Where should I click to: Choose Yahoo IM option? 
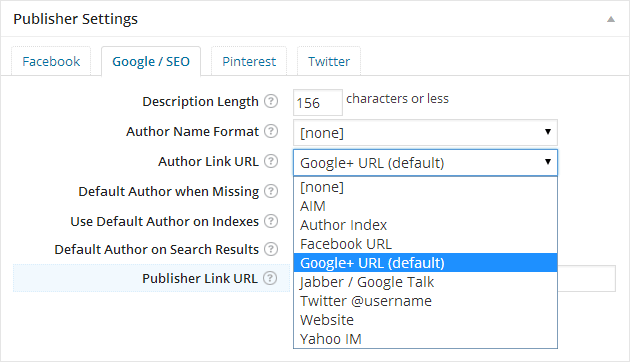coord(425,339)
